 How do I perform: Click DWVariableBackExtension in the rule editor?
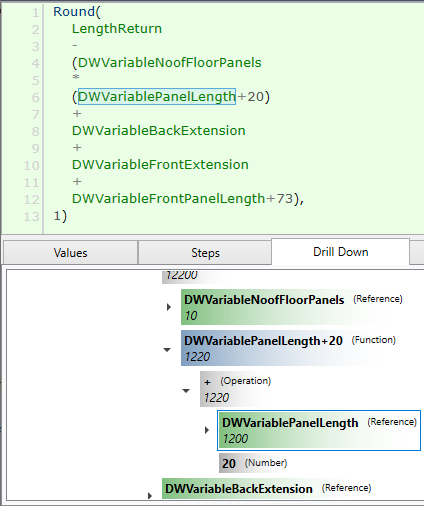(x=159, y=131)
